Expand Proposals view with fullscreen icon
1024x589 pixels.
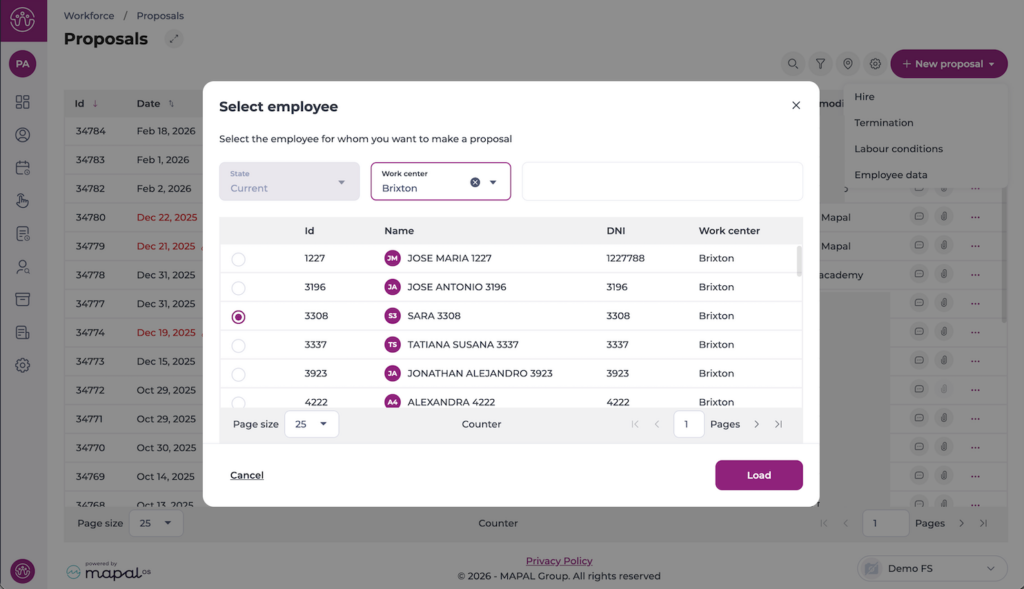coord(174,39)
